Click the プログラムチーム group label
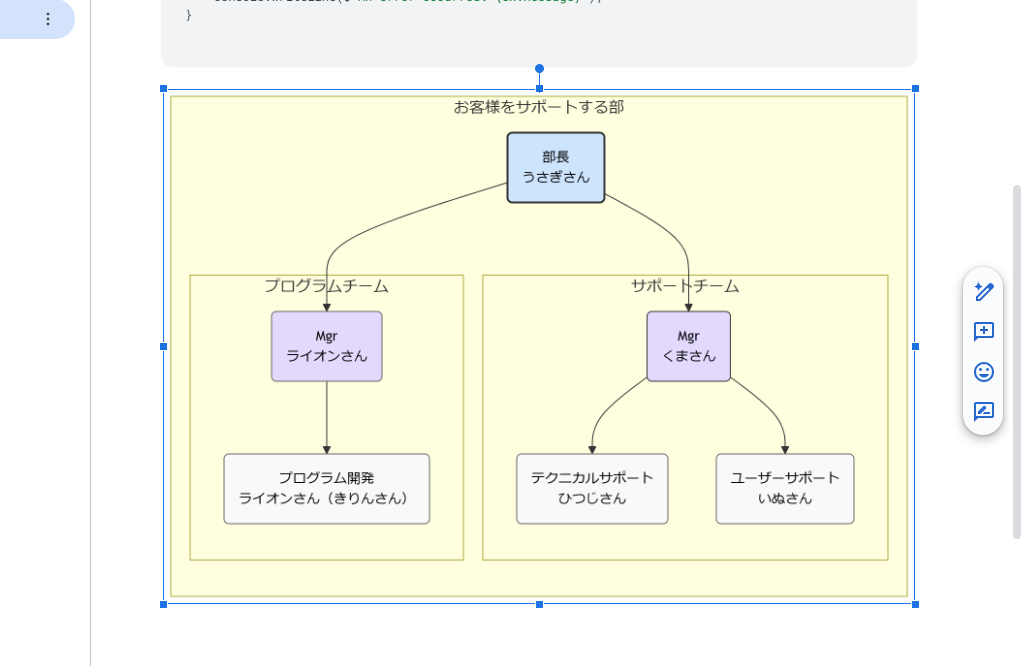 pos(326,286)
